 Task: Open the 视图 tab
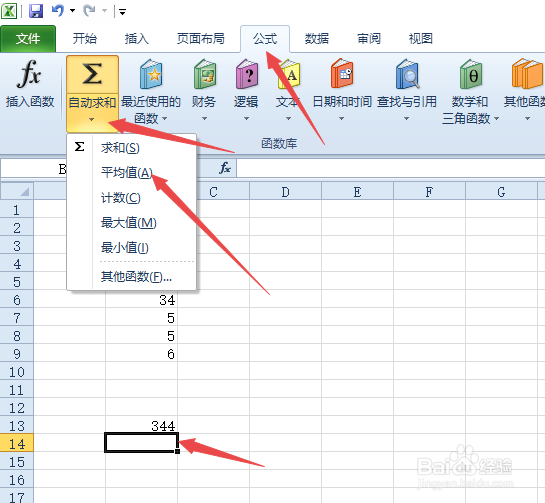tap(421, 39)
